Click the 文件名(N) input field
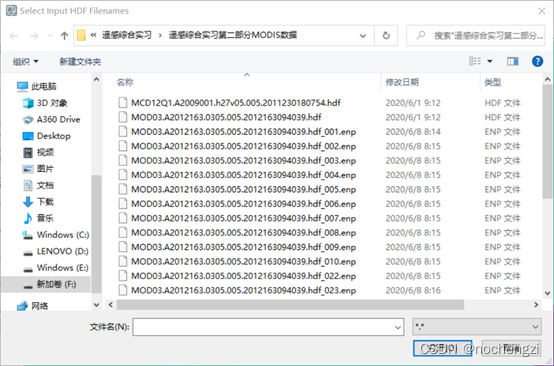554x366 pixels. 268,327
